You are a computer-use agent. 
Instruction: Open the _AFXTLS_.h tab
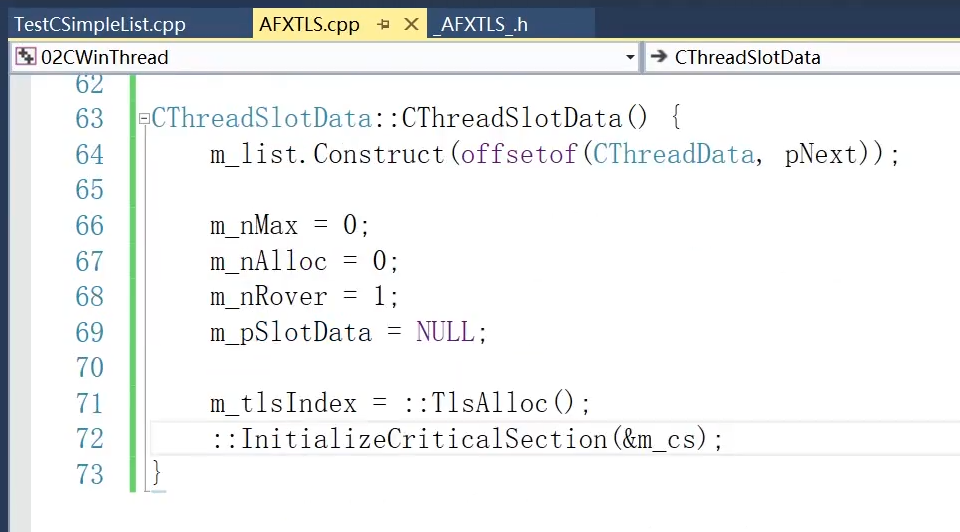(481, 24)
